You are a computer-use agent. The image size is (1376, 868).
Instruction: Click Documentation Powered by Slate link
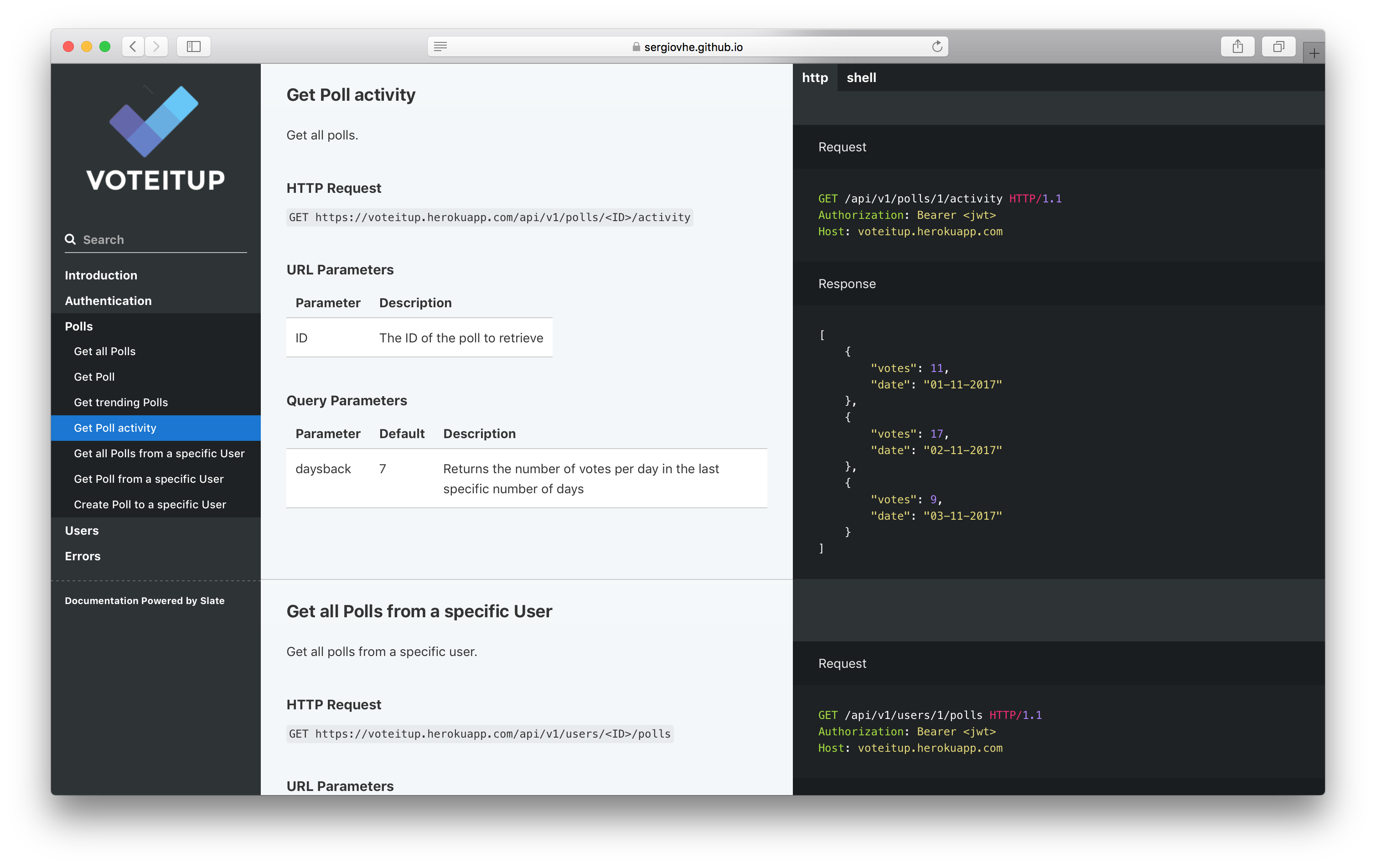pos(145,600)
